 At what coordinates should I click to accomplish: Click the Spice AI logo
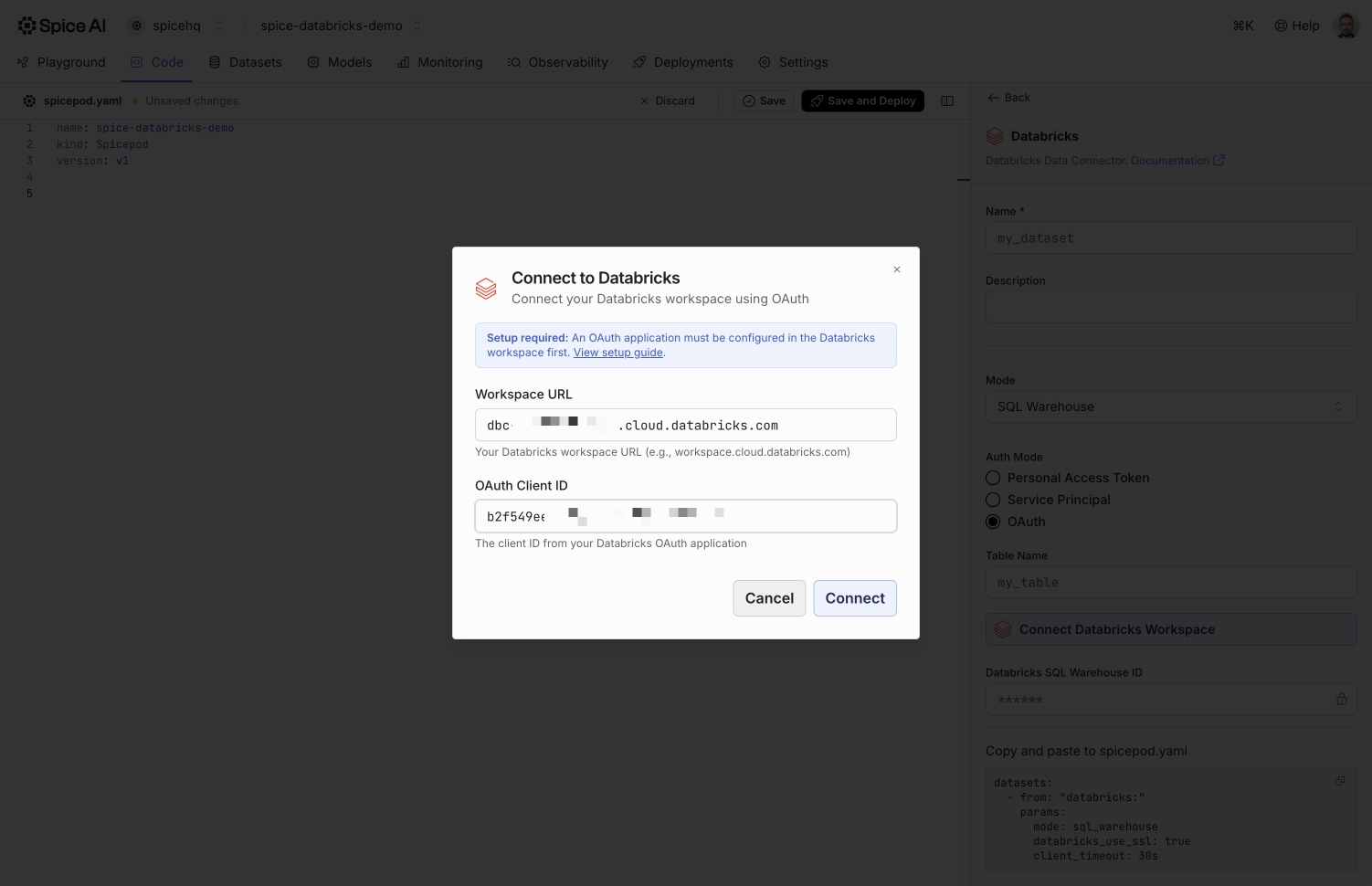(x=62, y=26)
